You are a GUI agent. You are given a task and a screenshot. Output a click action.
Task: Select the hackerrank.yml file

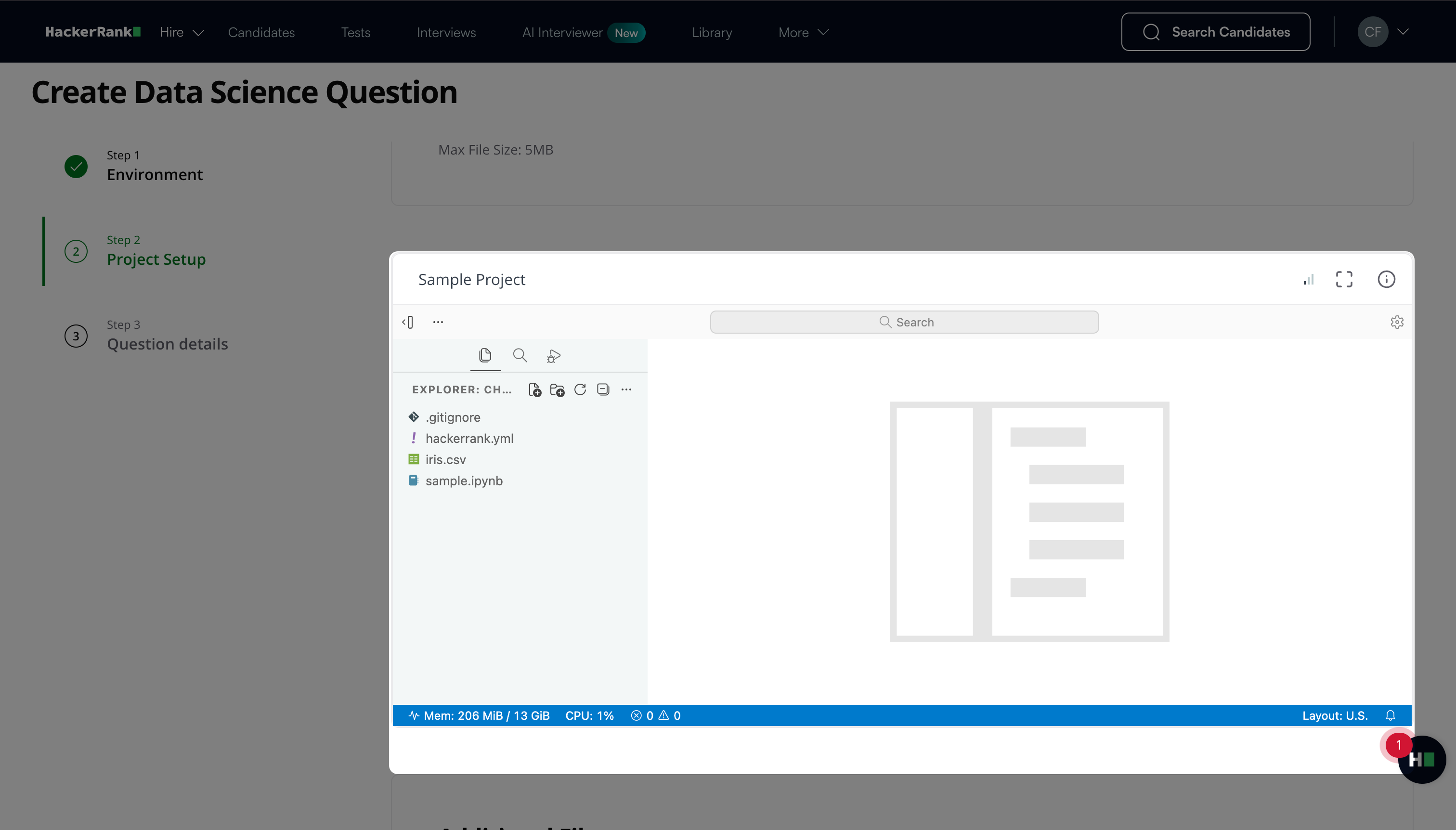[469, 439]
